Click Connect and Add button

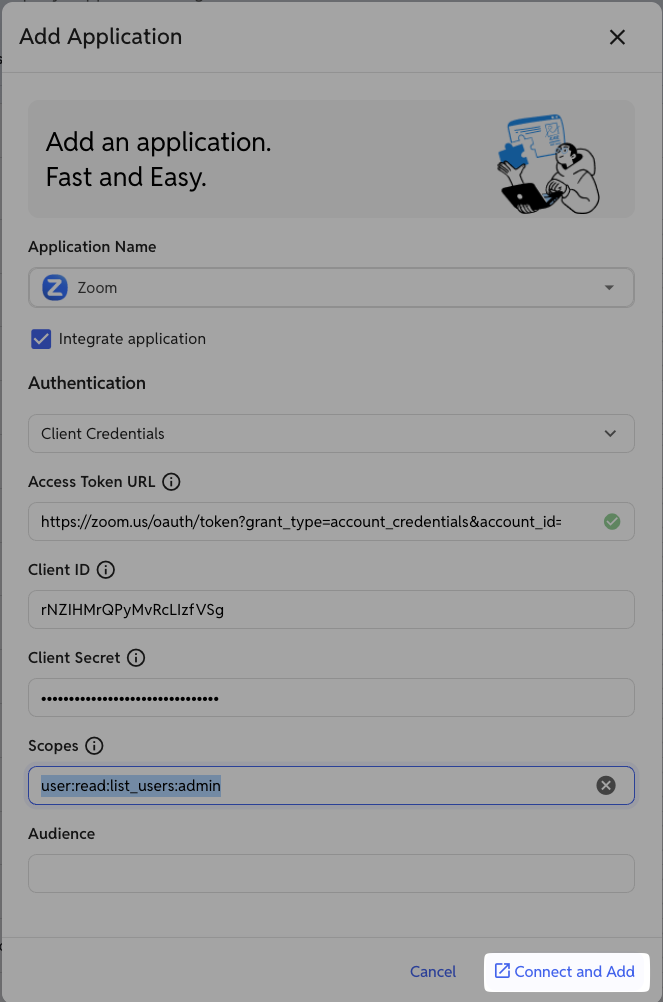[x=567, y=972]
